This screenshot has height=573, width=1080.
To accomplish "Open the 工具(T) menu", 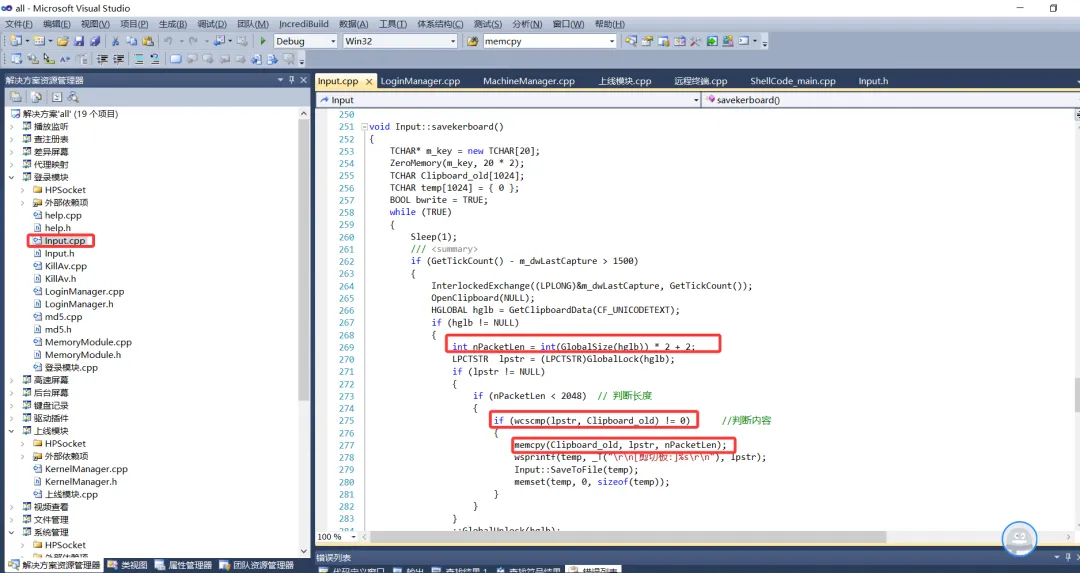I will click(x=393, y=24).
